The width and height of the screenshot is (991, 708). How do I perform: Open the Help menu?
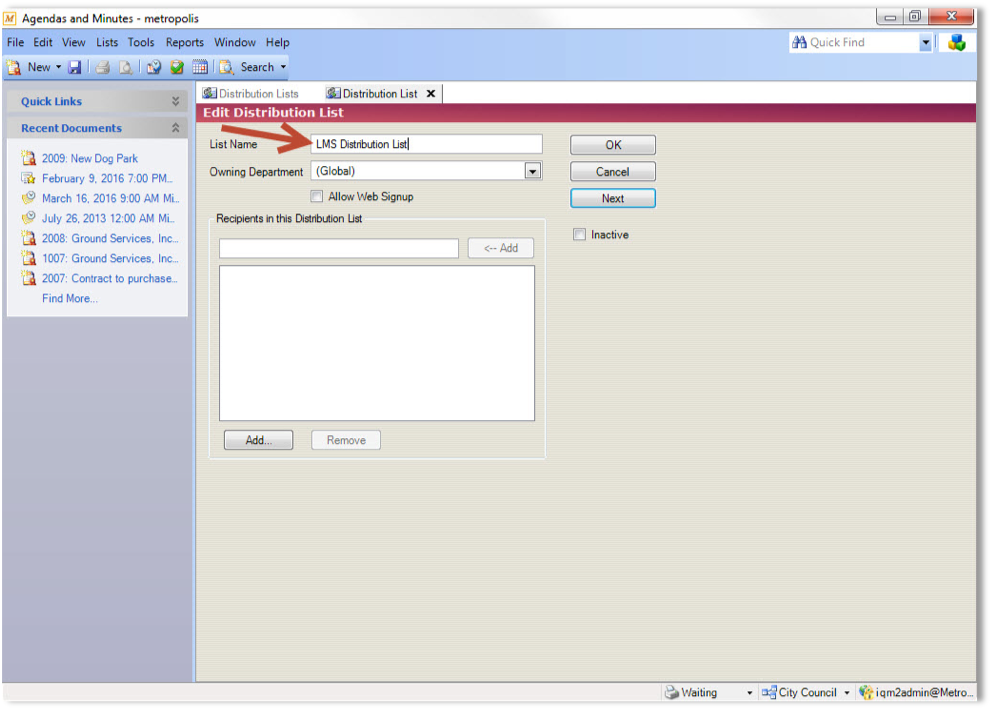[277, 42]
